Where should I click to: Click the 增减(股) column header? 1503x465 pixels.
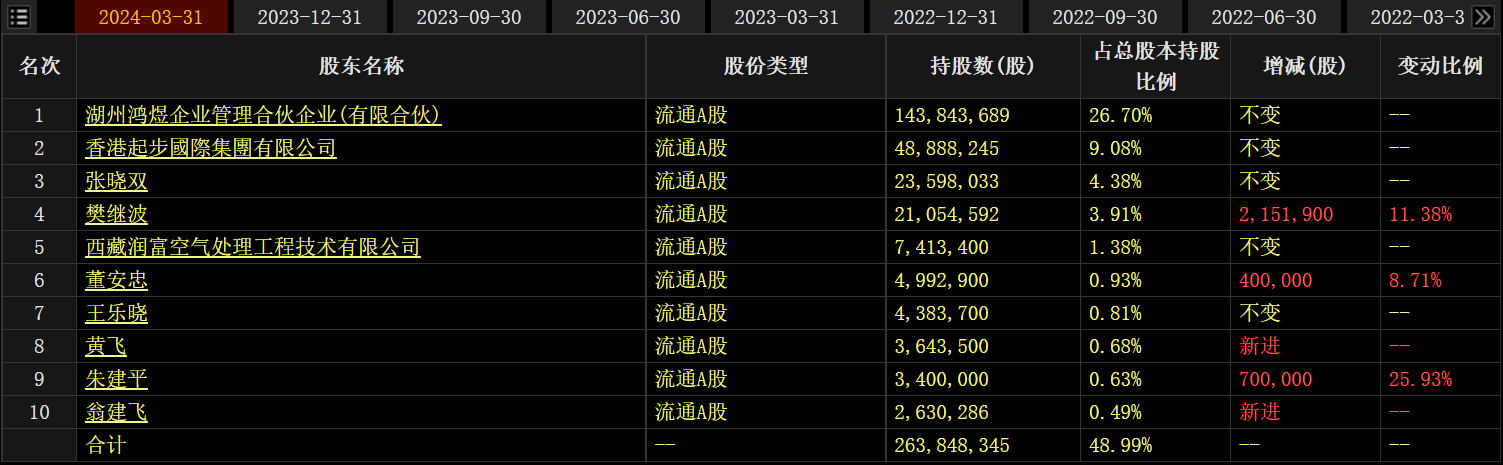point(1305,66)
